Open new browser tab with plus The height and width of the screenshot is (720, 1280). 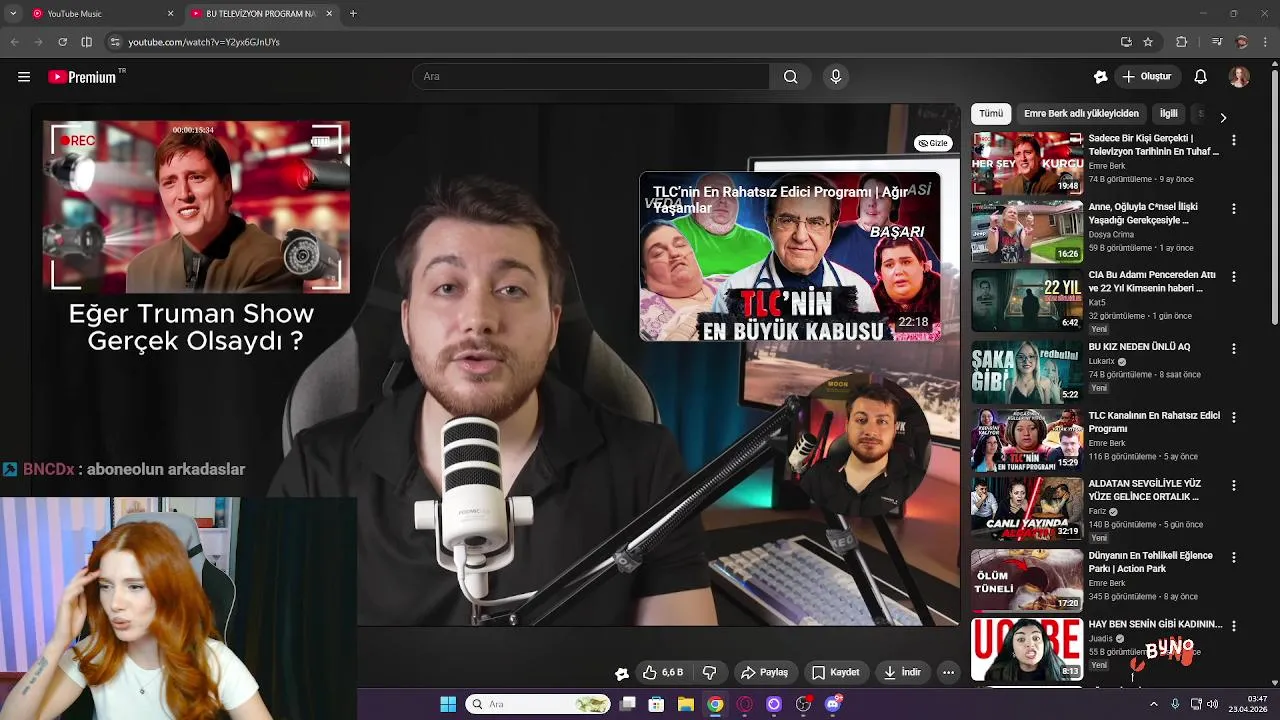353,14
